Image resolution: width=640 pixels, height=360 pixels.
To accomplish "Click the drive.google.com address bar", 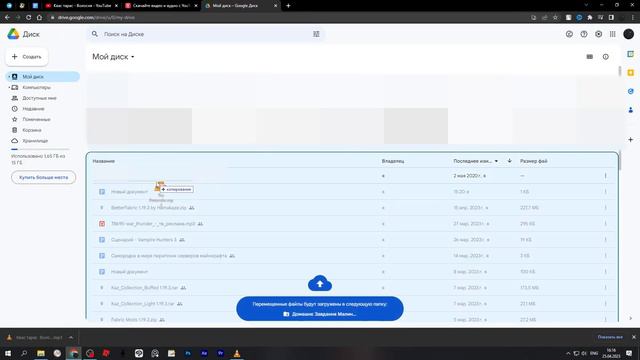I will click(286, 18).
